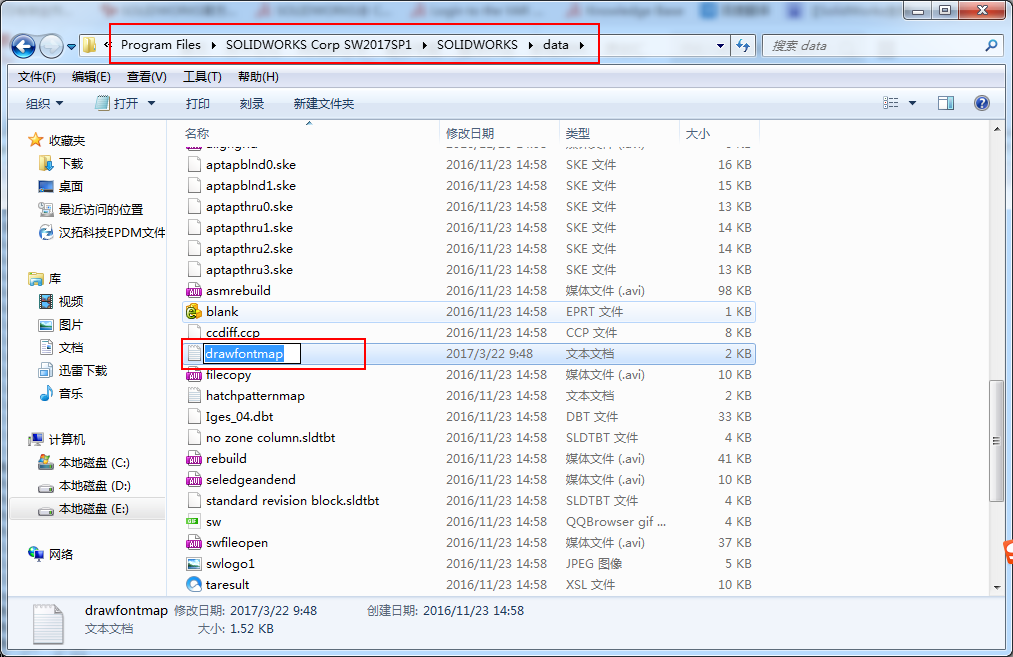Click the 刻录 toolbar button
This screenshot has width=1013, height=657.
[x=252, y=103]
